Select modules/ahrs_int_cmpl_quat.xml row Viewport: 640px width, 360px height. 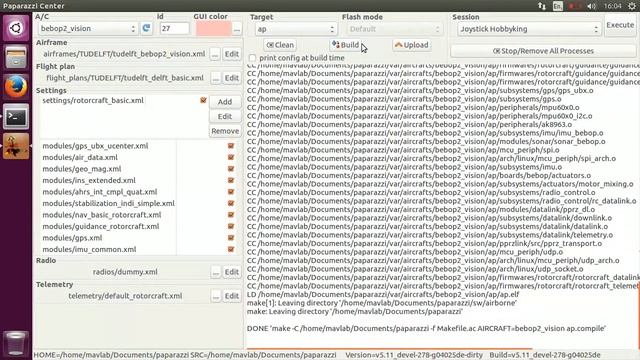click(x=138, y=191)
